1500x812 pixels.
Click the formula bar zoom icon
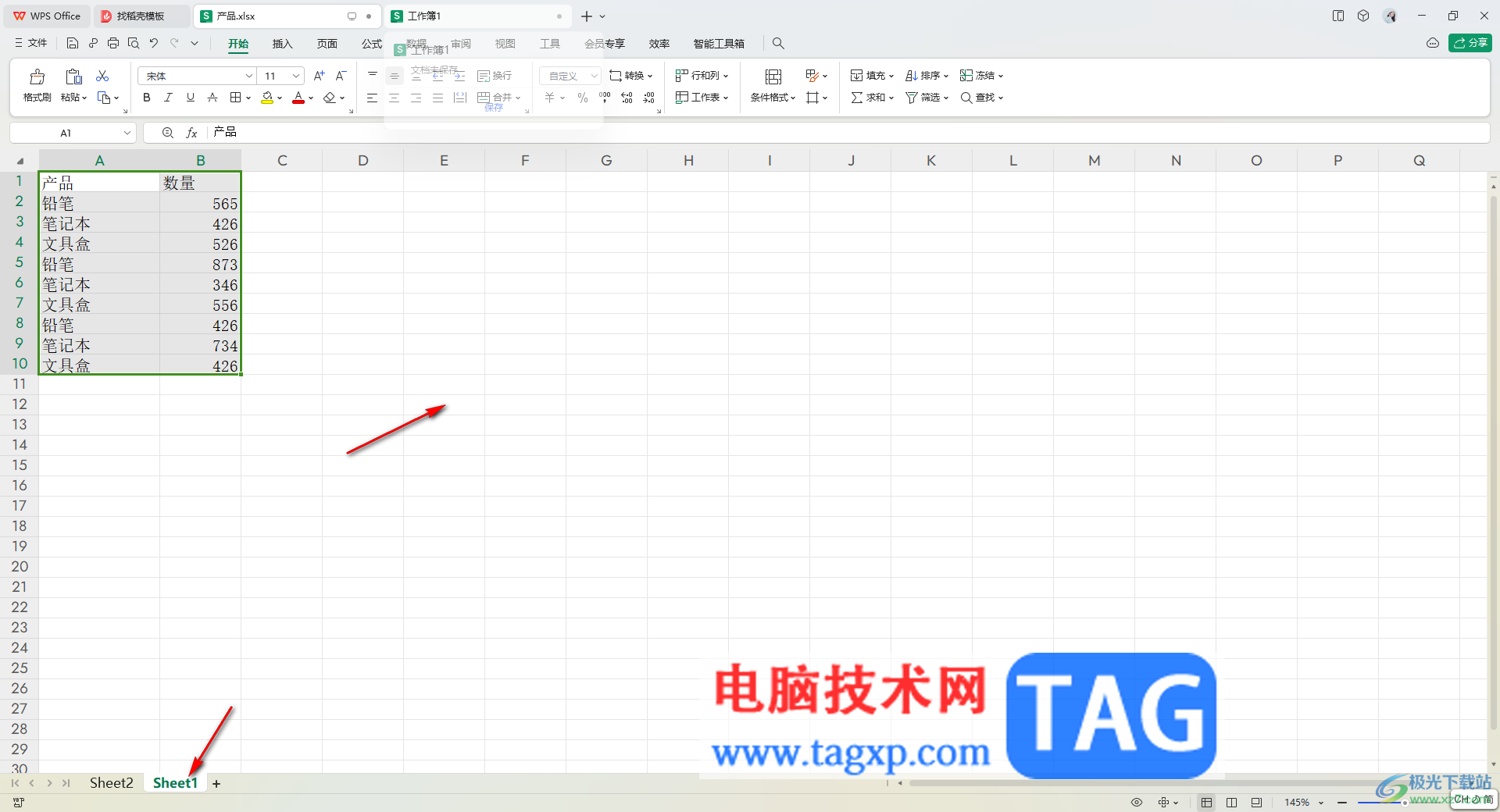(167, 133)
